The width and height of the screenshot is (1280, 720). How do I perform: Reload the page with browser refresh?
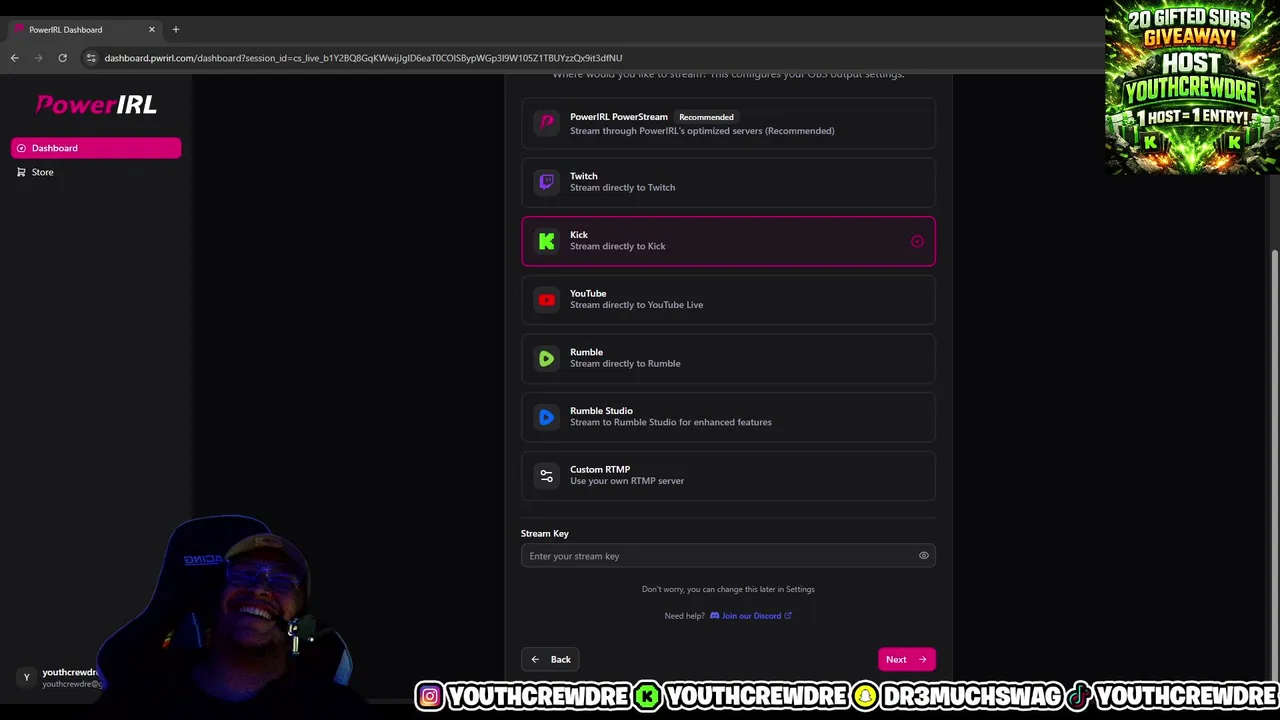pyautogui.click(x=62, y=58)
